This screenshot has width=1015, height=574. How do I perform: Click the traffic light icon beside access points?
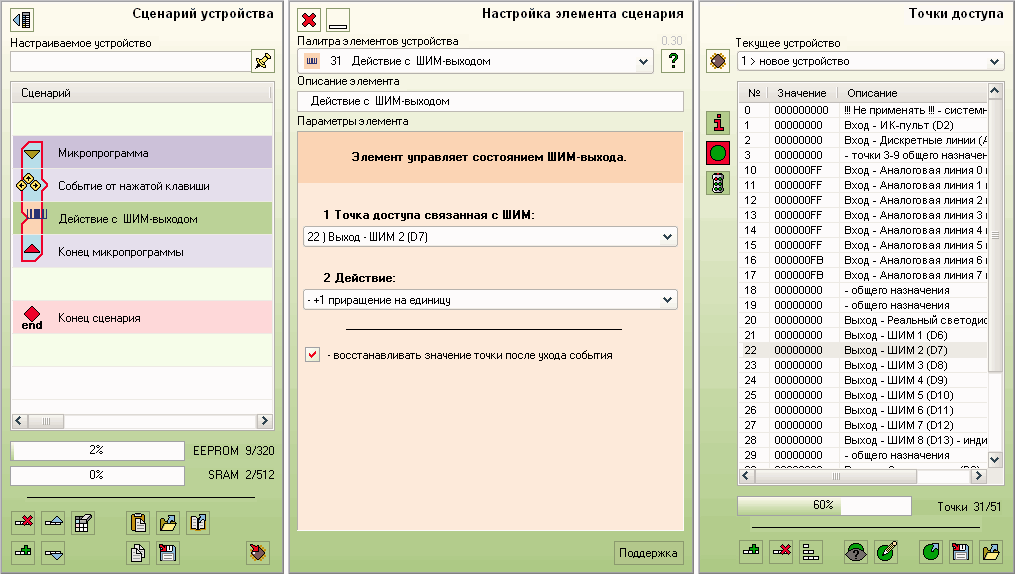coord(717,183)
